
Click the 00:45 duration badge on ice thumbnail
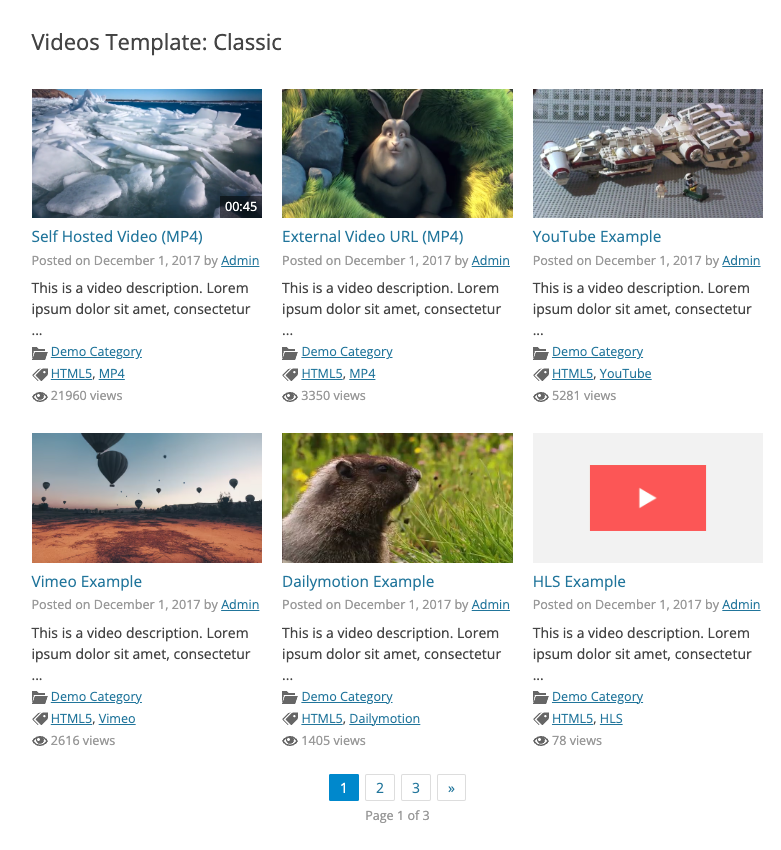click(x=241, y=207)
